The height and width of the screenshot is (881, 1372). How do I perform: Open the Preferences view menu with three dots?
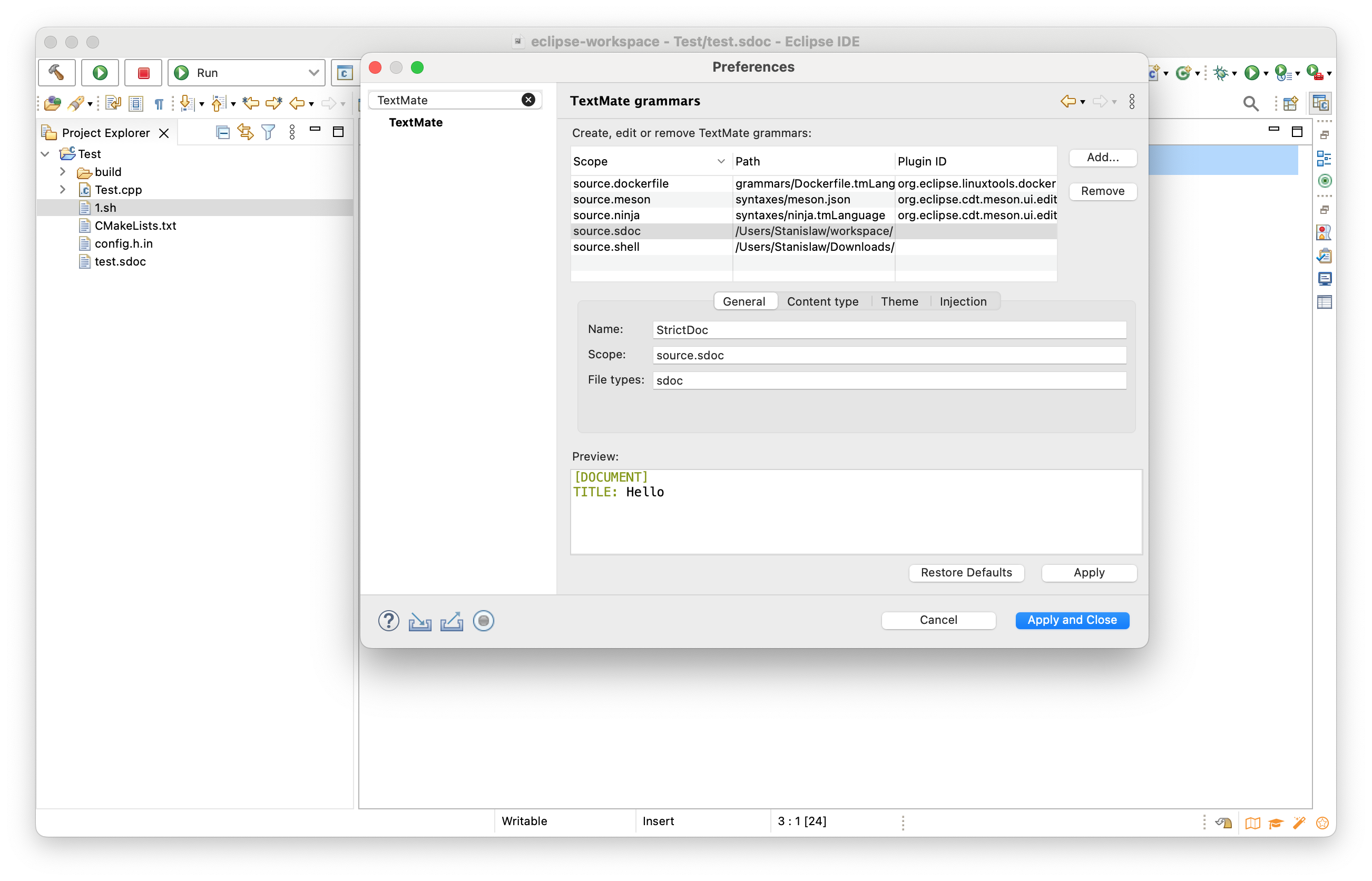(1132, 101)
